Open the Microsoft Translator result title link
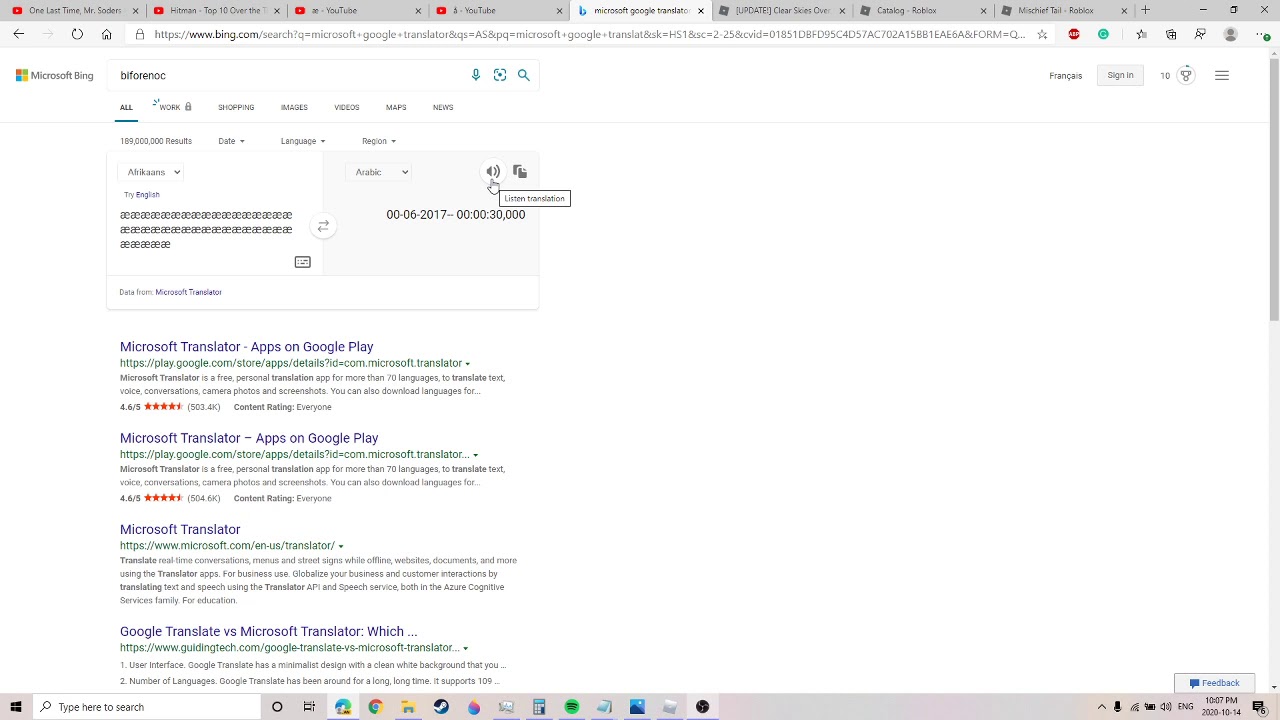 pos(180,529)
